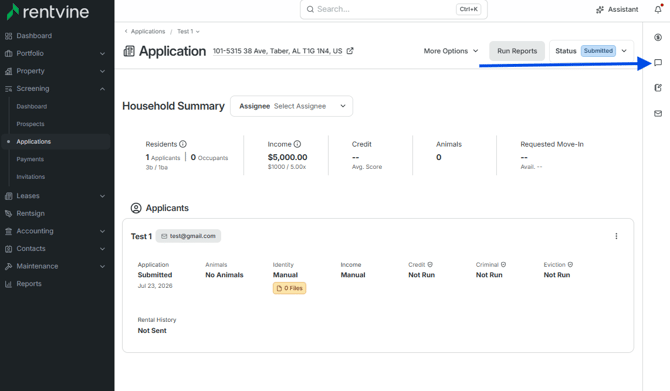Screen dimensions: 670x391
Task: Click the external link icon beside address
Action: tap(350, 51)
